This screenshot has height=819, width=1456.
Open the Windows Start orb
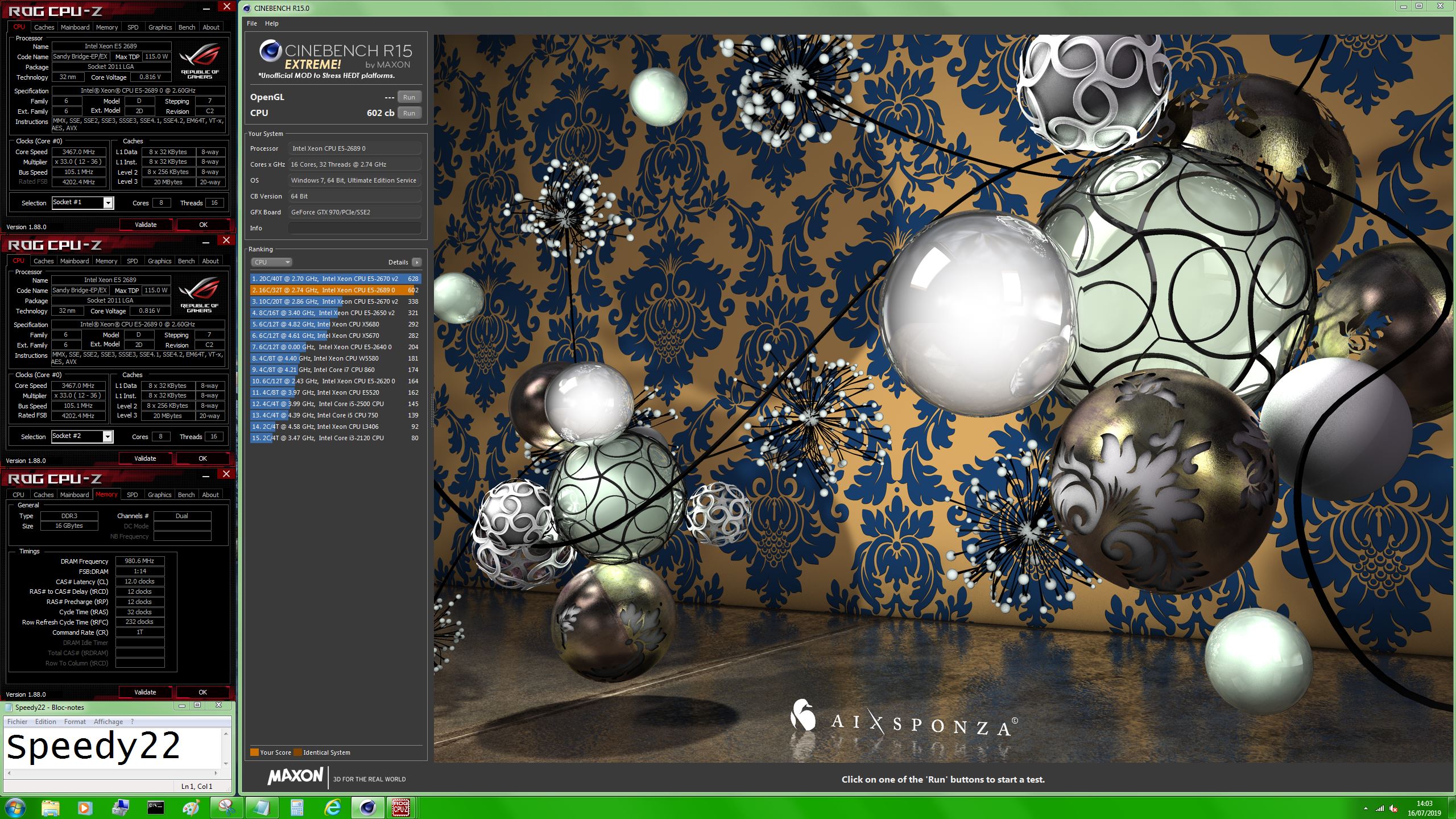point(15,808)
